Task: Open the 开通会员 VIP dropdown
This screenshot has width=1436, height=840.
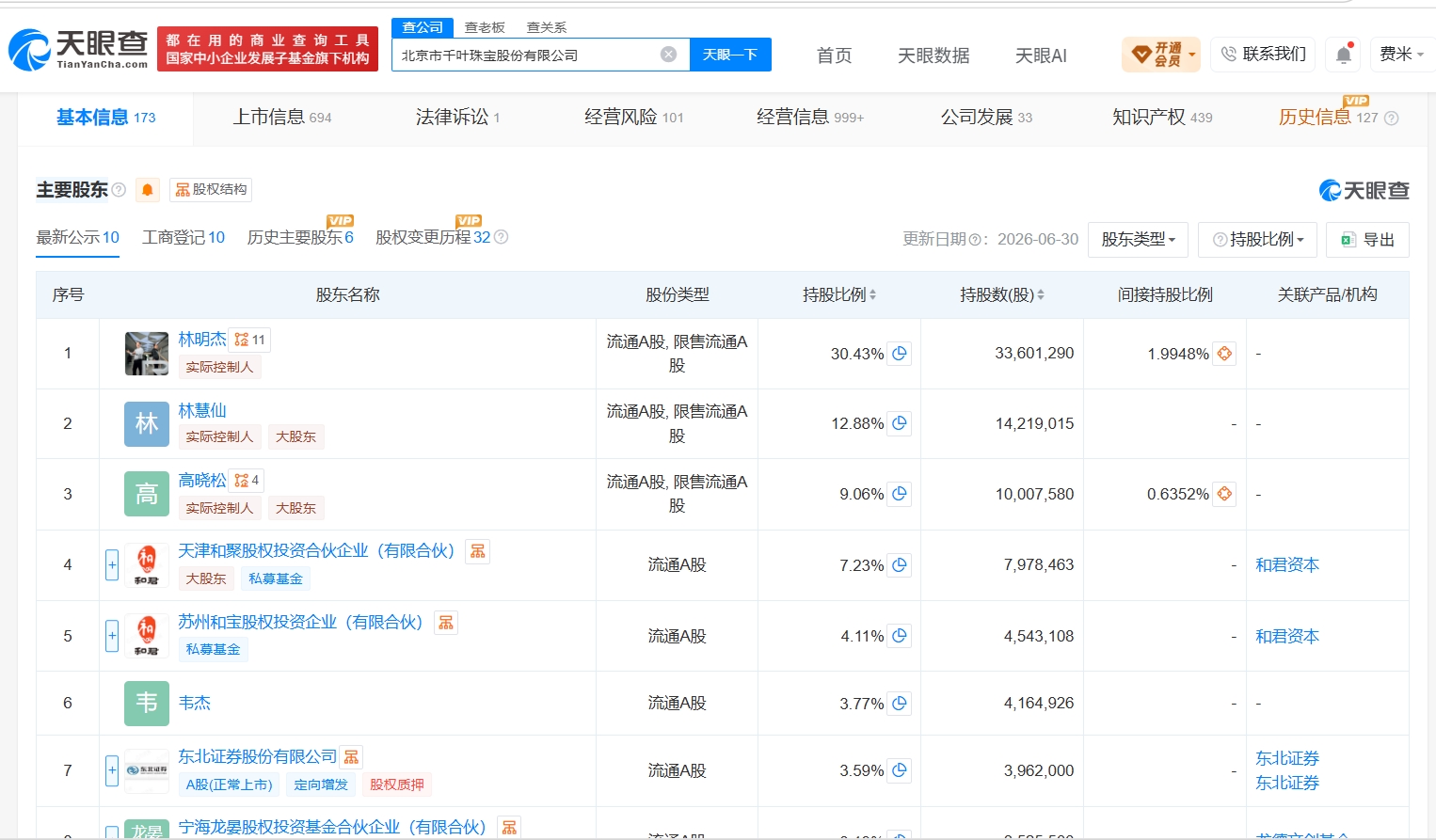Action: click(1161, 55)
